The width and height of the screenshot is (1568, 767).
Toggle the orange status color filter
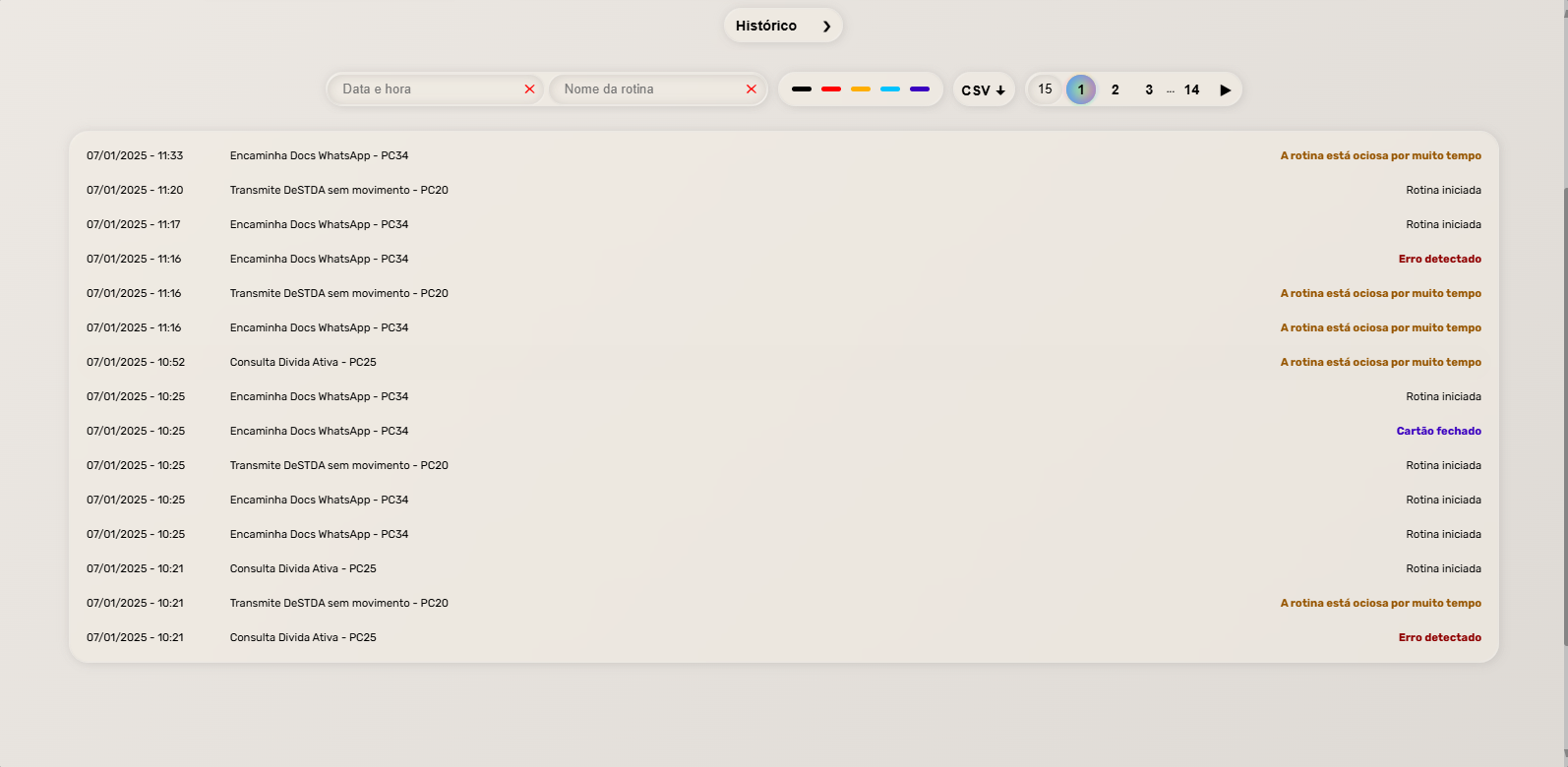(861, 89)
